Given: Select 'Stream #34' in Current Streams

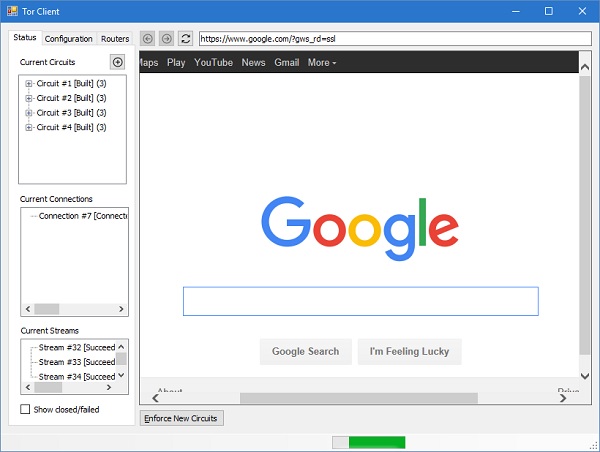Looking at the screenshot, I should click(77, 377).
